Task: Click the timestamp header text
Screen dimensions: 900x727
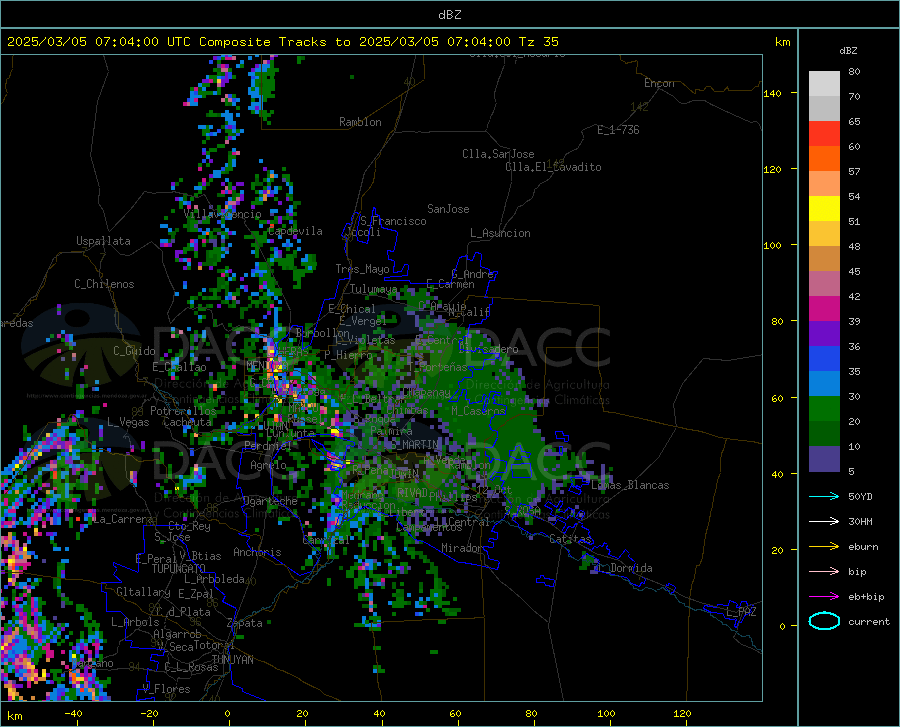Action: click(282, 42)
